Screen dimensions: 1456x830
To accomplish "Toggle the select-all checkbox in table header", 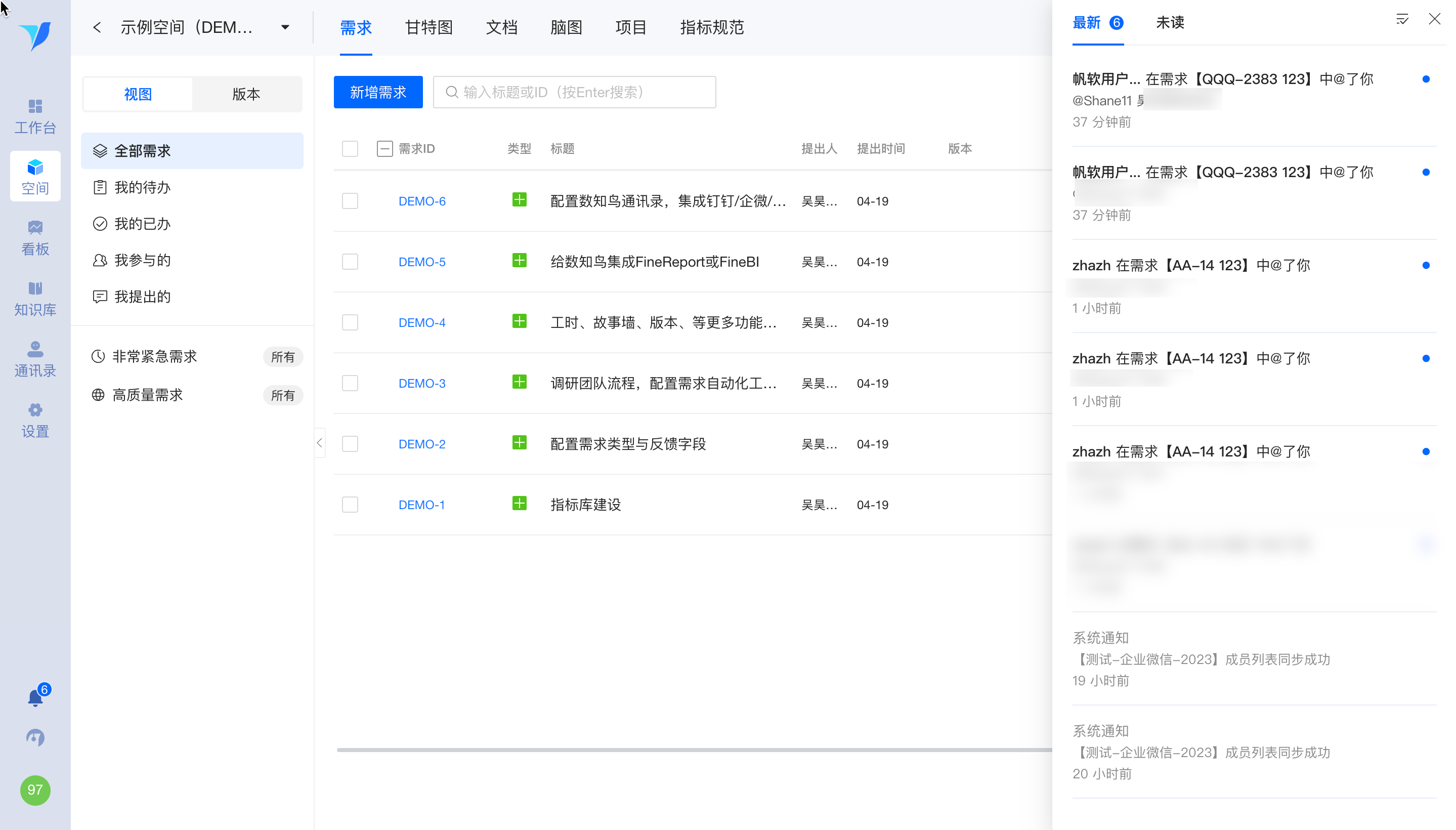I will point(350,149).
